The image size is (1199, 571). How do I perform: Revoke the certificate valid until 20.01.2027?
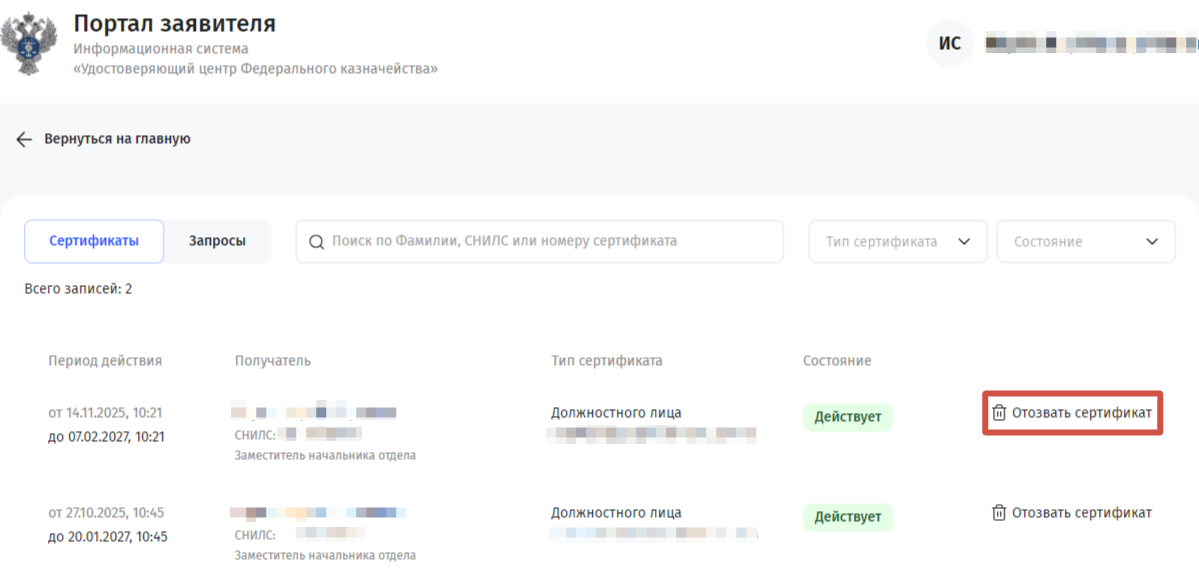tap(1072, 513)
